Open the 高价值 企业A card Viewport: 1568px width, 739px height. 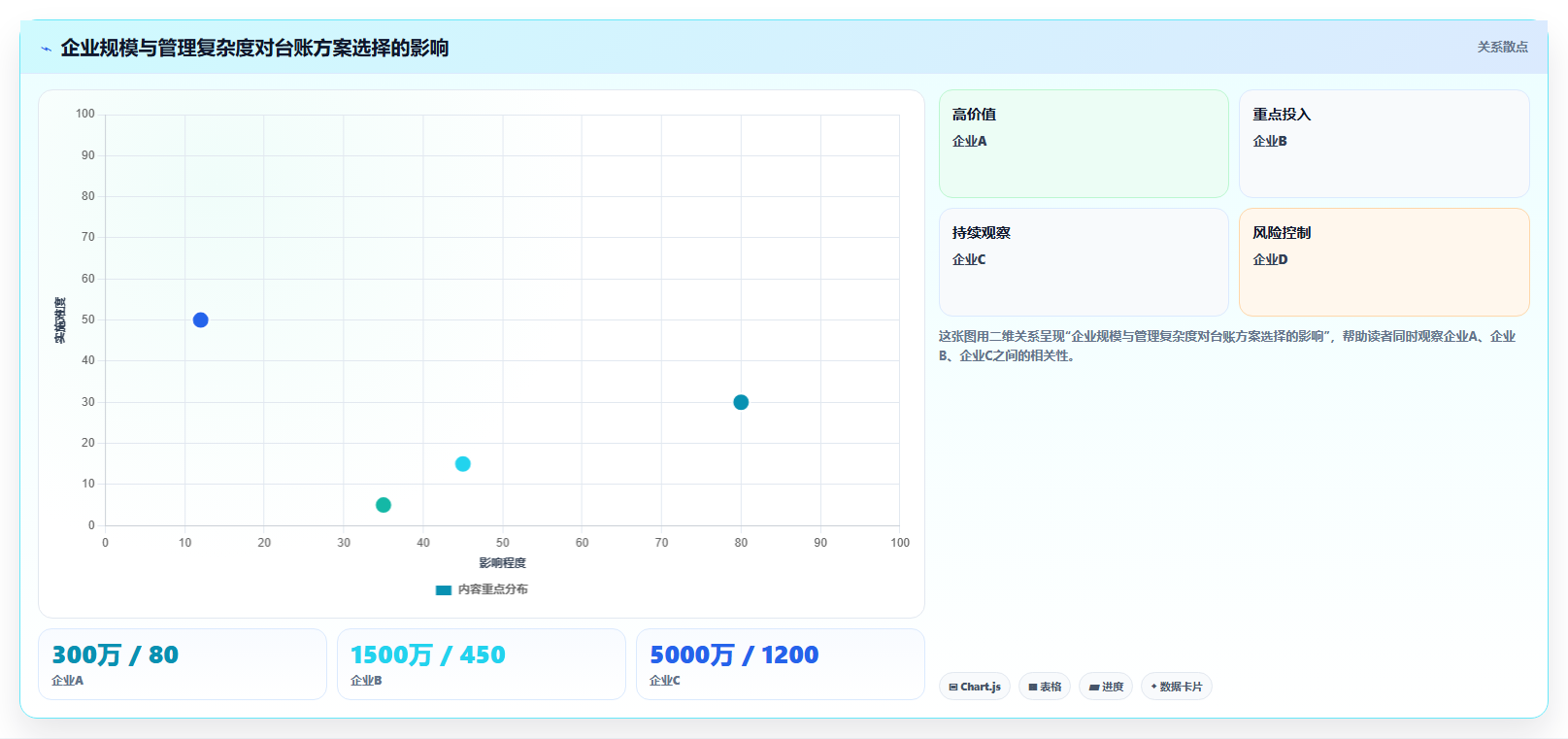tap(1084, 144)
